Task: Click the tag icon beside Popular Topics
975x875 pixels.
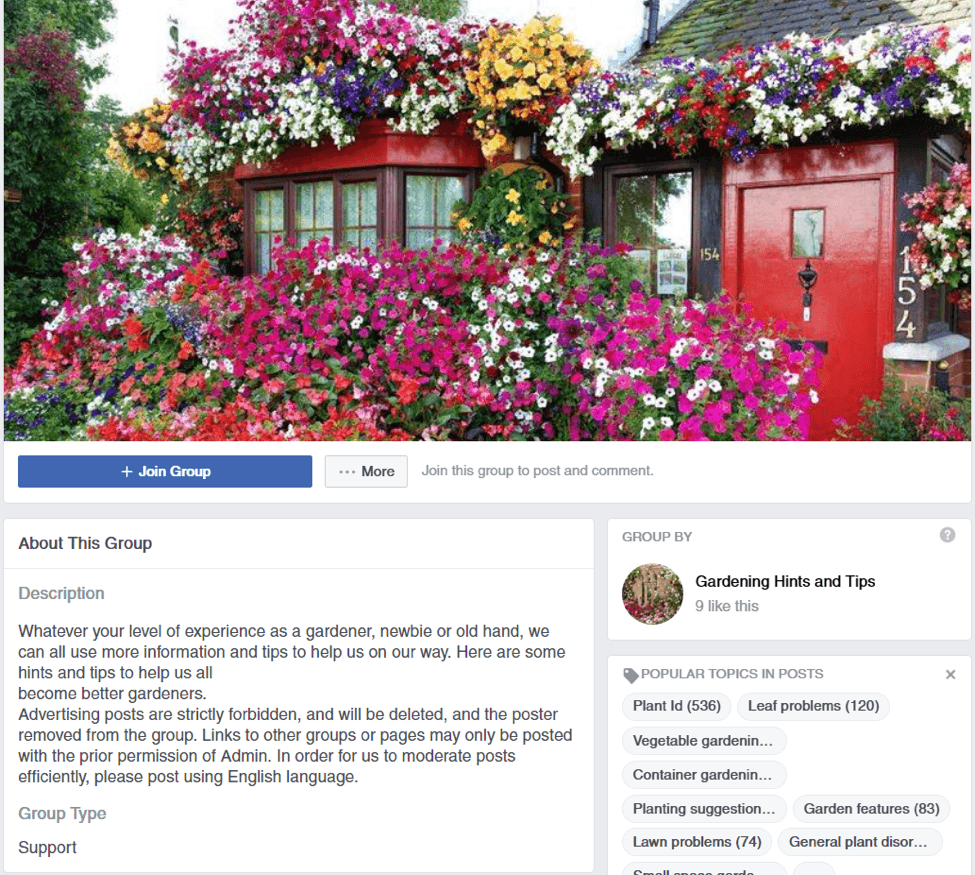Action: pyautogui.click(x=631, y=675)
